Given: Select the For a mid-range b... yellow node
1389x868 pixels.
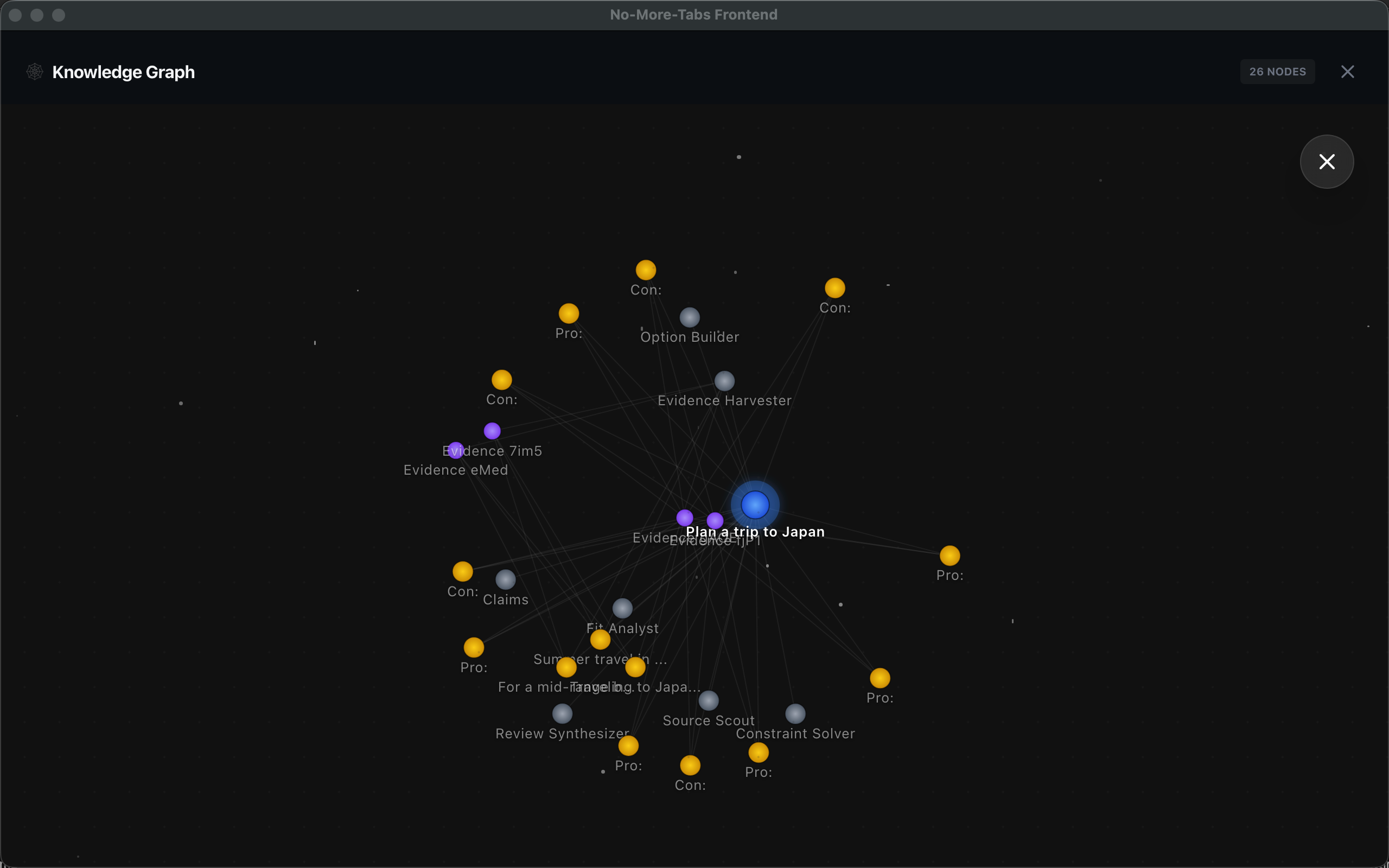Looking at the screenshot, I should click(566, 667).
